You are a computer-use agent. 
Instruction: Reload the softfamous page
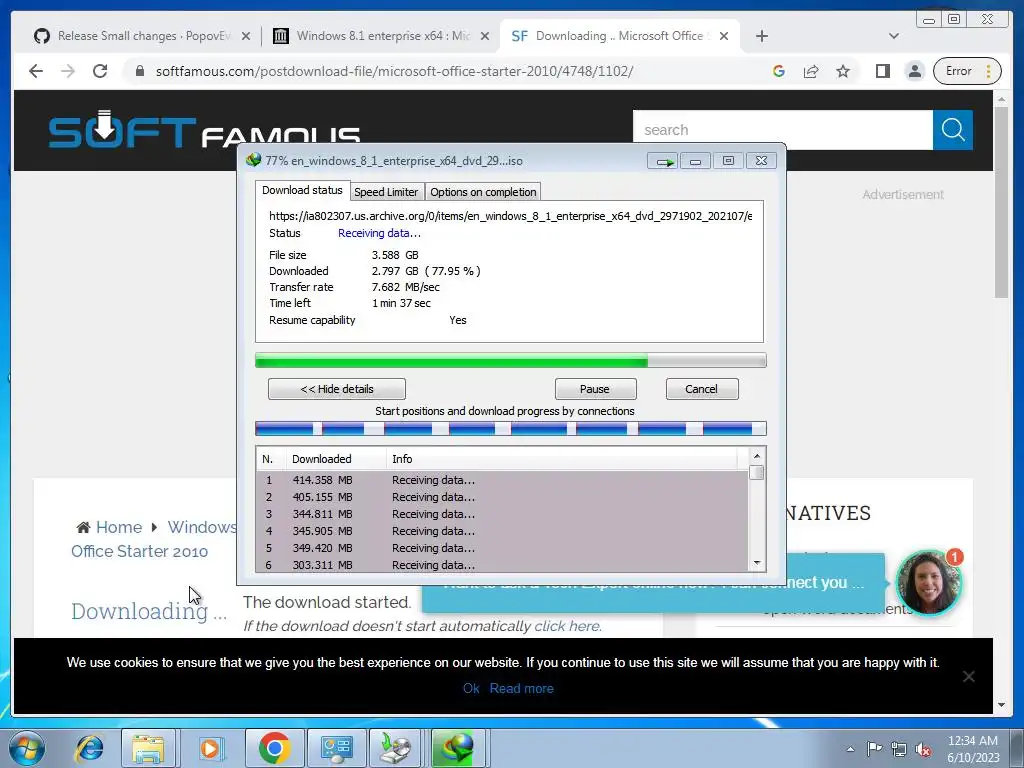100,71
